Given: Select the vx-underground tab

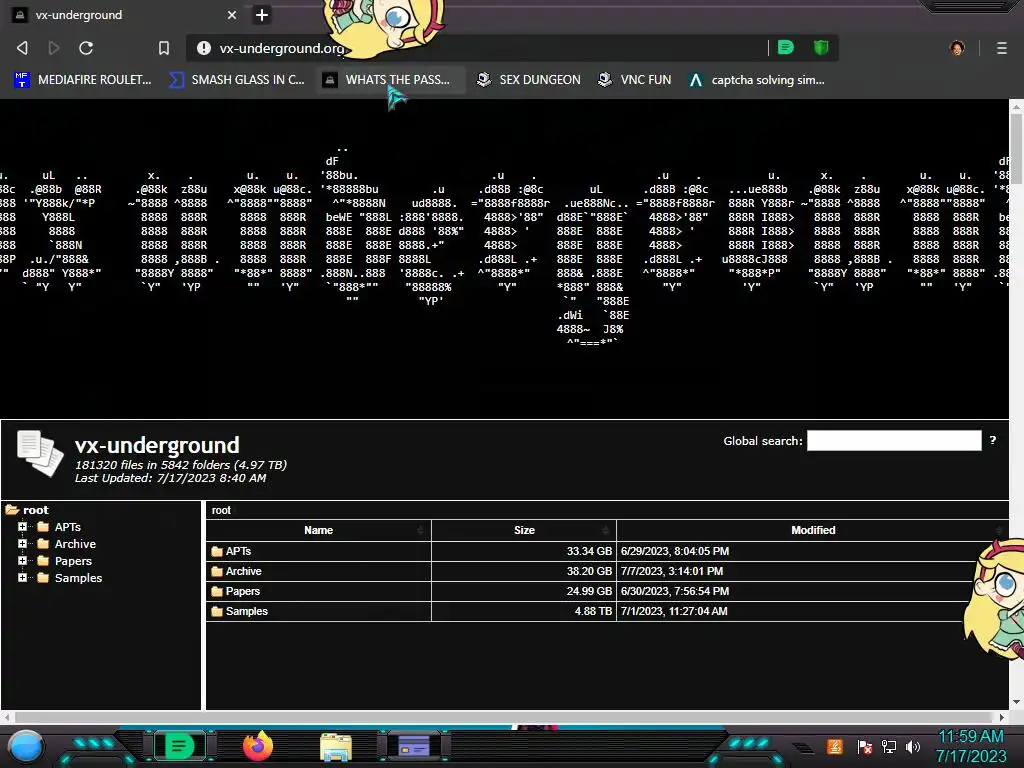Looking at the screenshot, I should pos(124,14).
